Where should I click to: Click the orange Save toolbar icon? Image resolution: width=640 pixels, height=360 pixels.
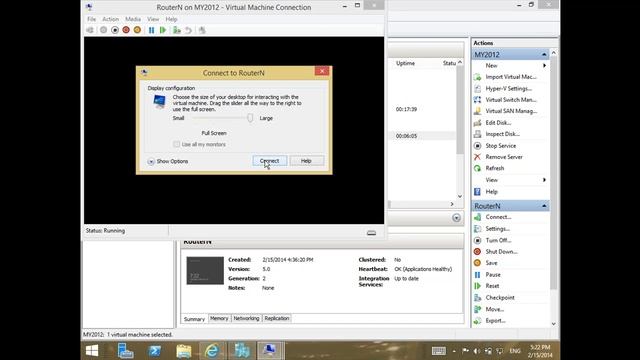tap(137, 30)
